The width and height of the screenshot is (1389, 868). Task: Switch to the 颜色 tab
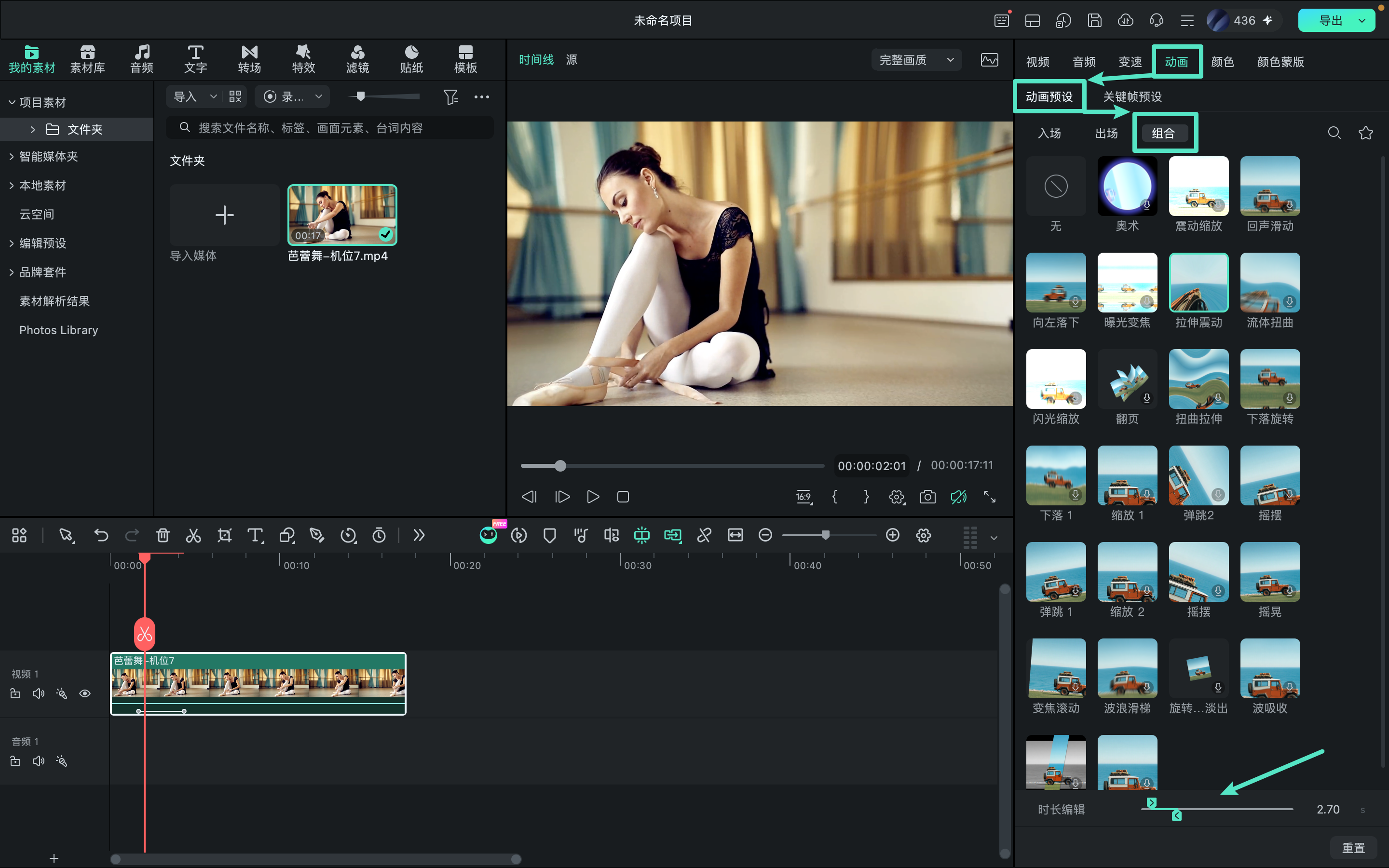coord(1222,61)
